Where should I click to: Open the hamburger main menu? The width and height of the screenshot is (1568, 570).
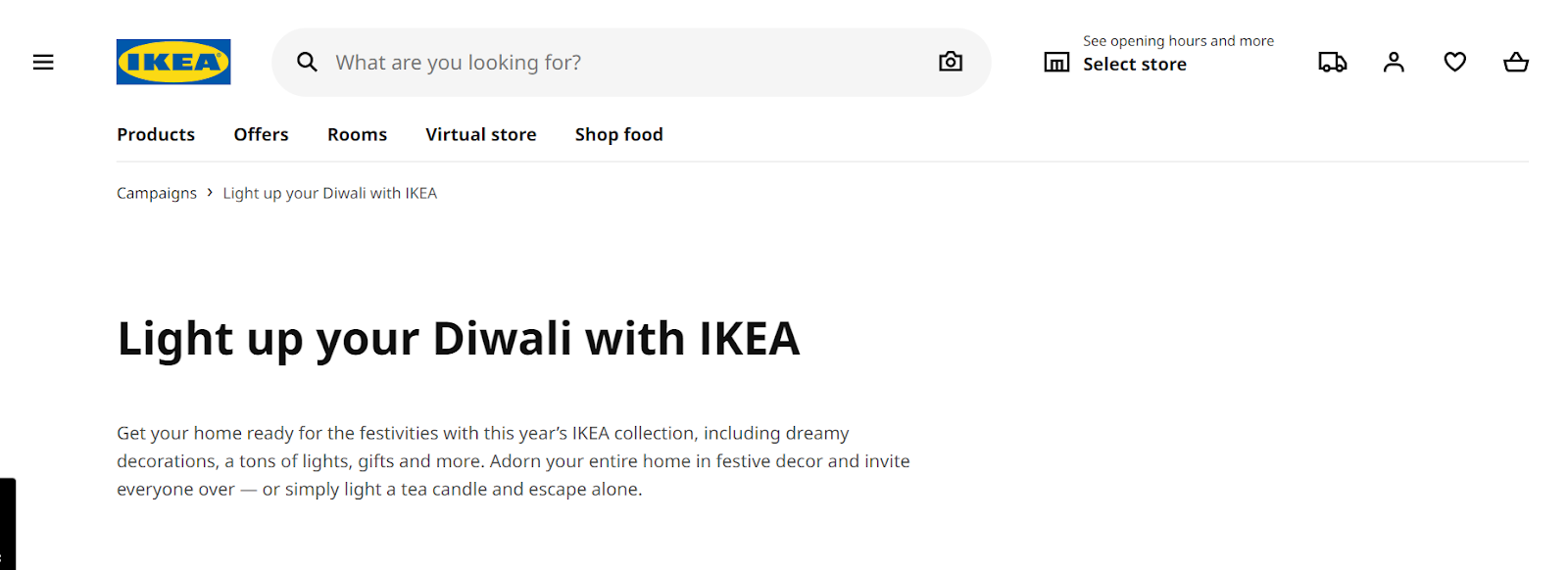coord(43,62)
